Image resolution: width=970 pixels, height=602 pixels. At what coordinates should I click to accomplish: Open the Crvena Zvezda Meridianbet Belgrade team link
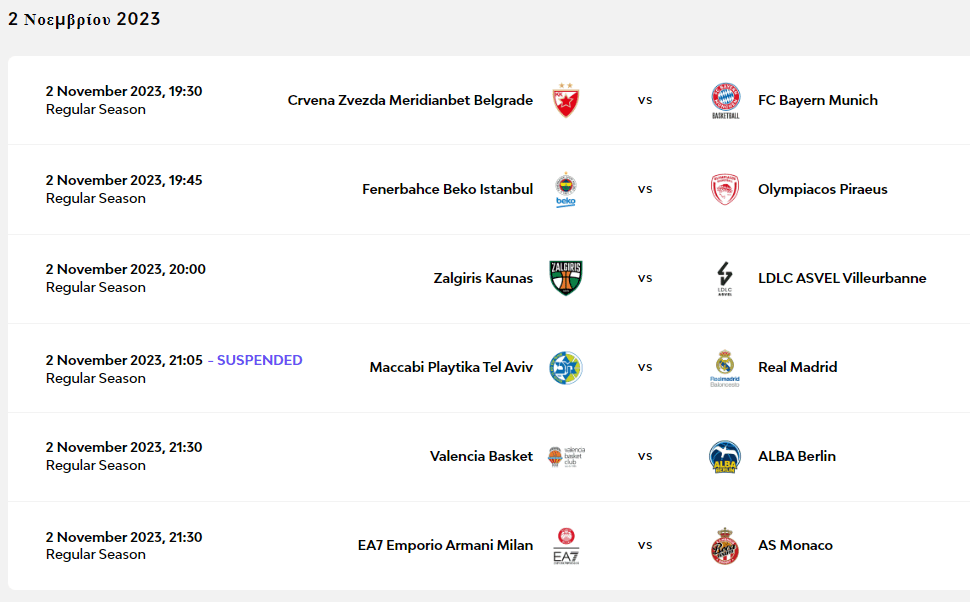410,100
